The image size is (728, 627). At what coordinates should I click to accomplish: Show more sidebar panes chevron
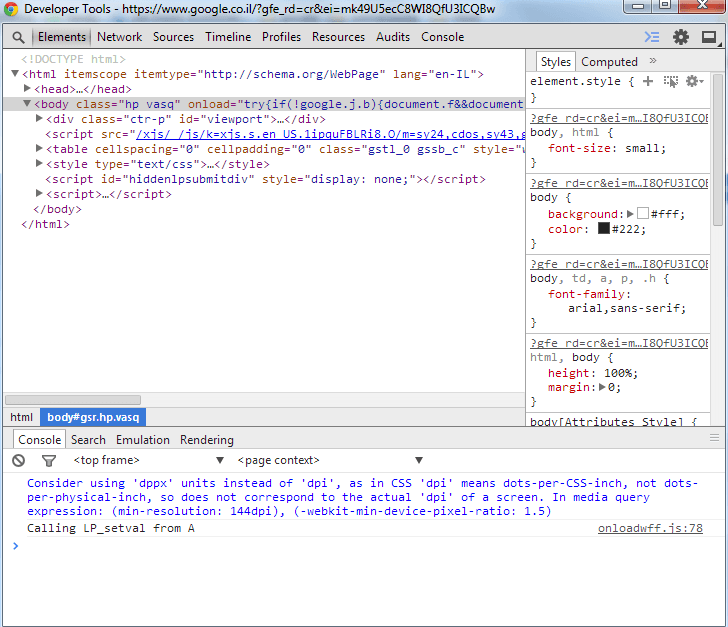coord(653,60)
